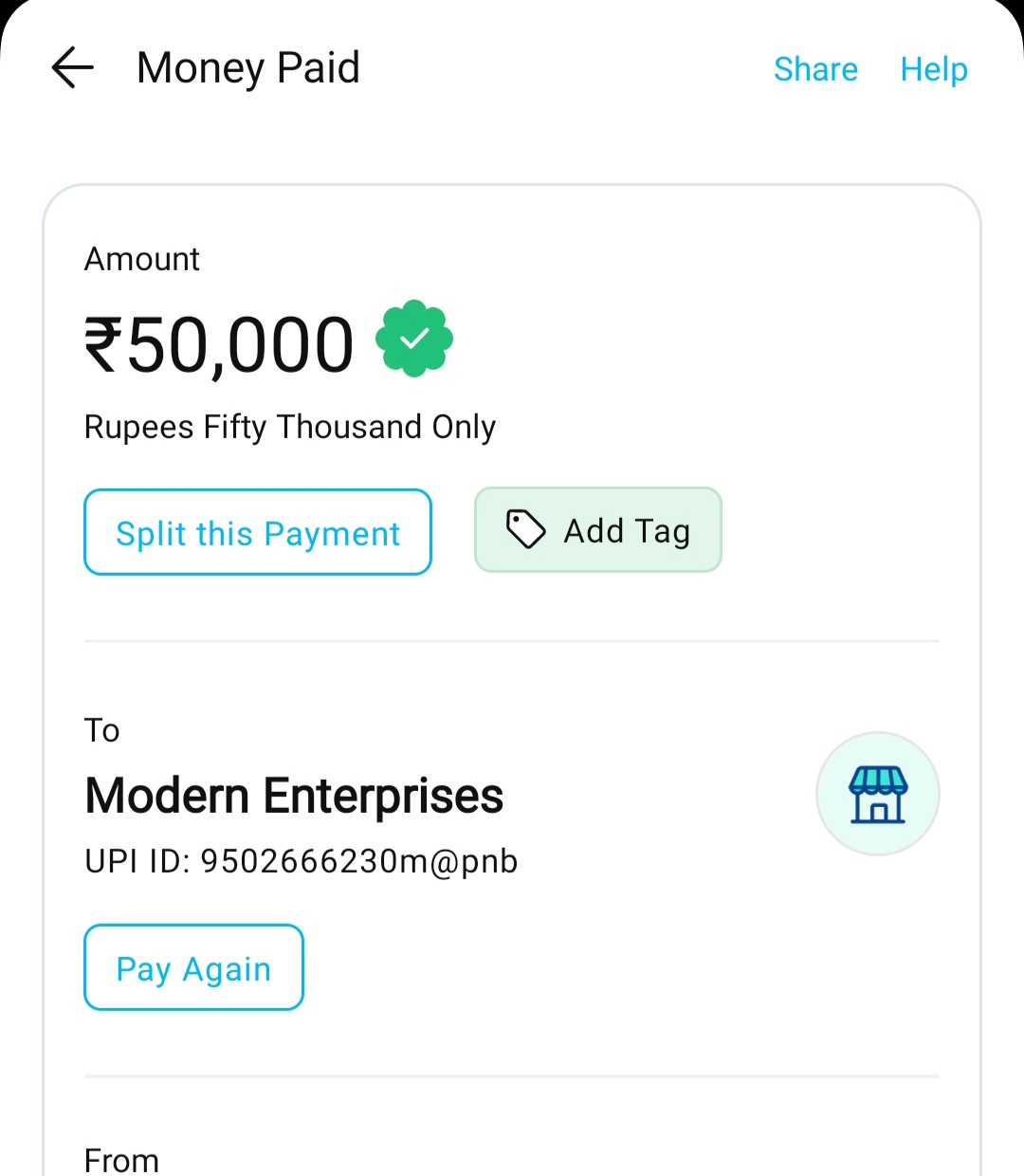Viewport: 1024px width, 1176px height.
Task: Click the divider line below Split this Payment
Action: pyautogui.click(x=512, y=641)
